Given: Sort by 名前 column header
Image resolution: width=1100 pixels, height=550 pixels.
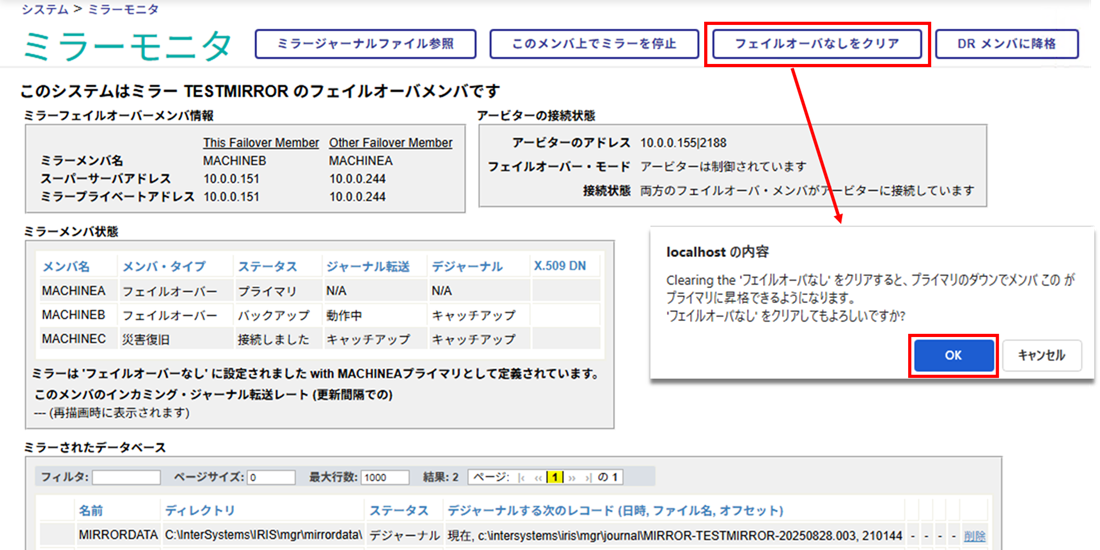Looking at the screenshot, I should [91, 511].
